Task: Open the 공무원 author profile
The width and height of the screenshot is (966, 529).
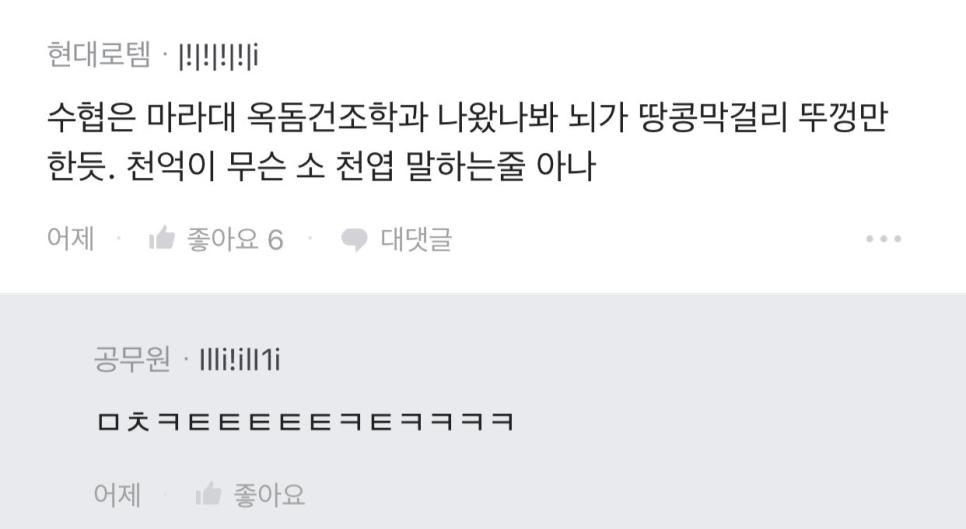Action: coord(132,359)
